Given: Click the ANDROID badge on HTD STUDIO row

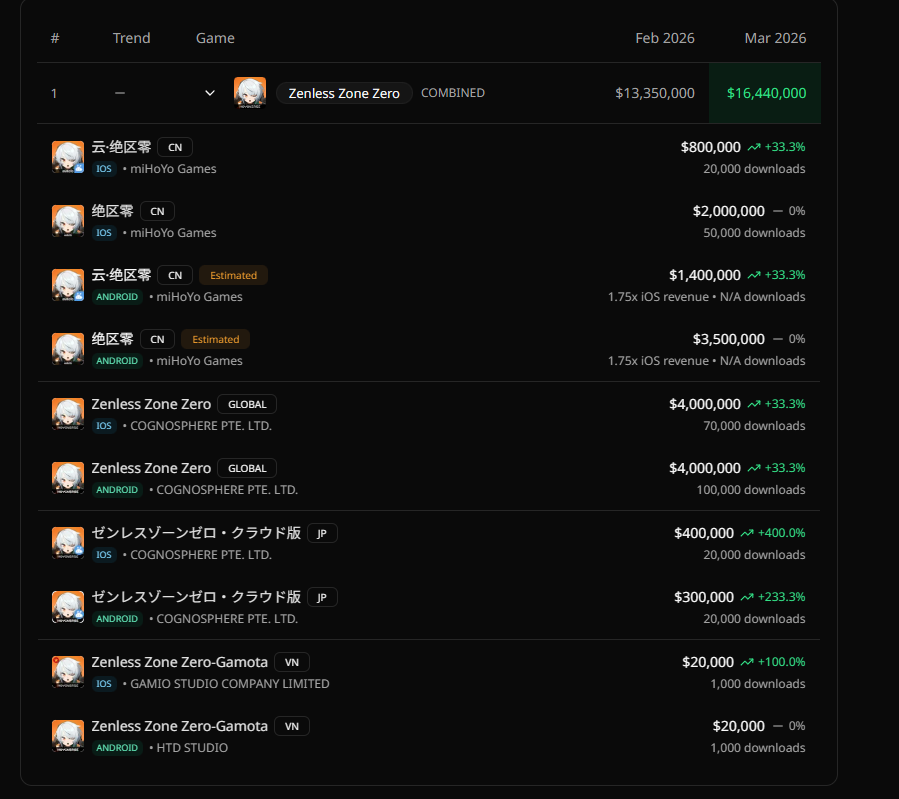Looking at the screenshot, I should 117,747.
